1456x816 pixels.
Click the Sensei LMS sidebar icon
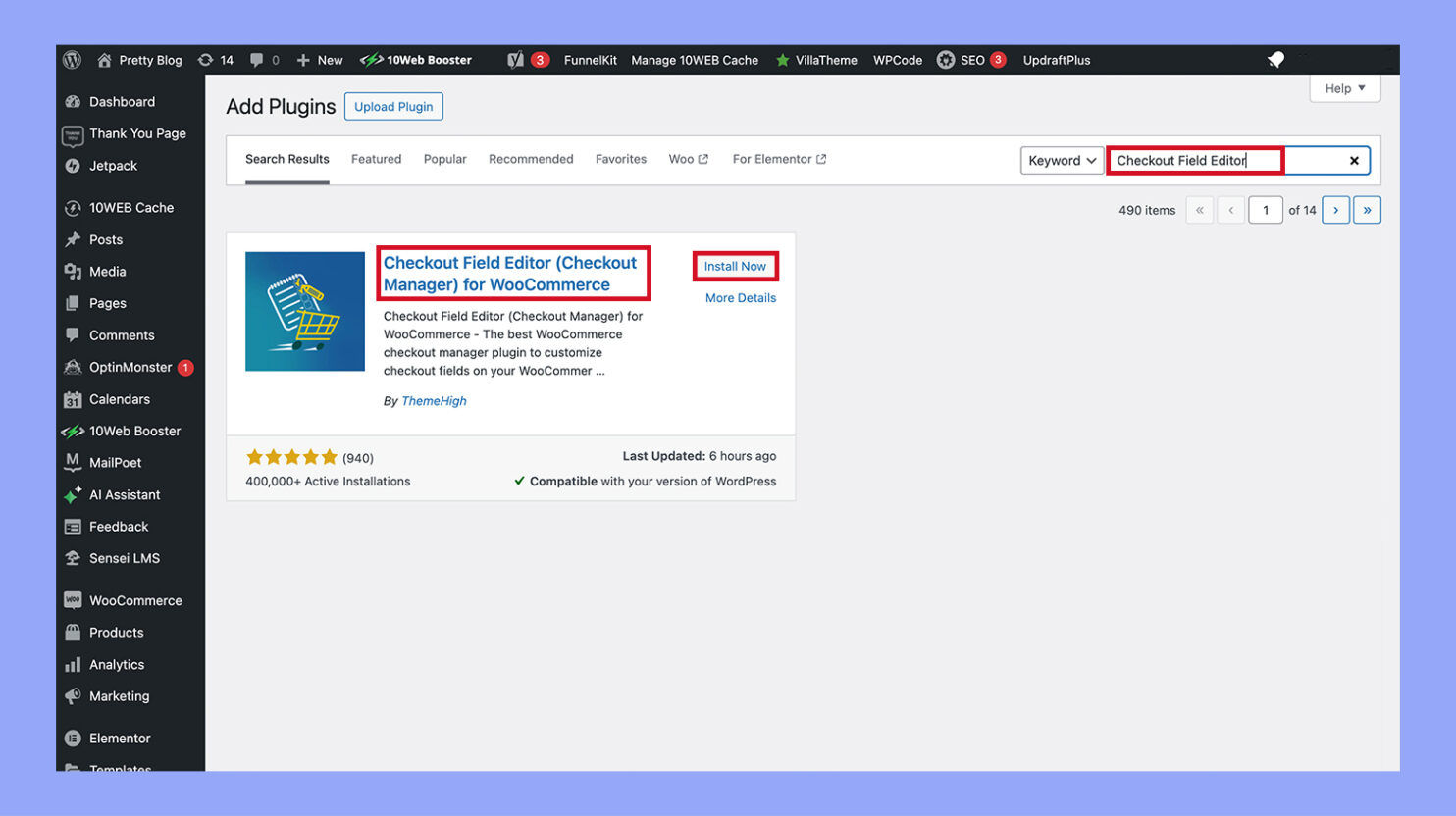73,557
